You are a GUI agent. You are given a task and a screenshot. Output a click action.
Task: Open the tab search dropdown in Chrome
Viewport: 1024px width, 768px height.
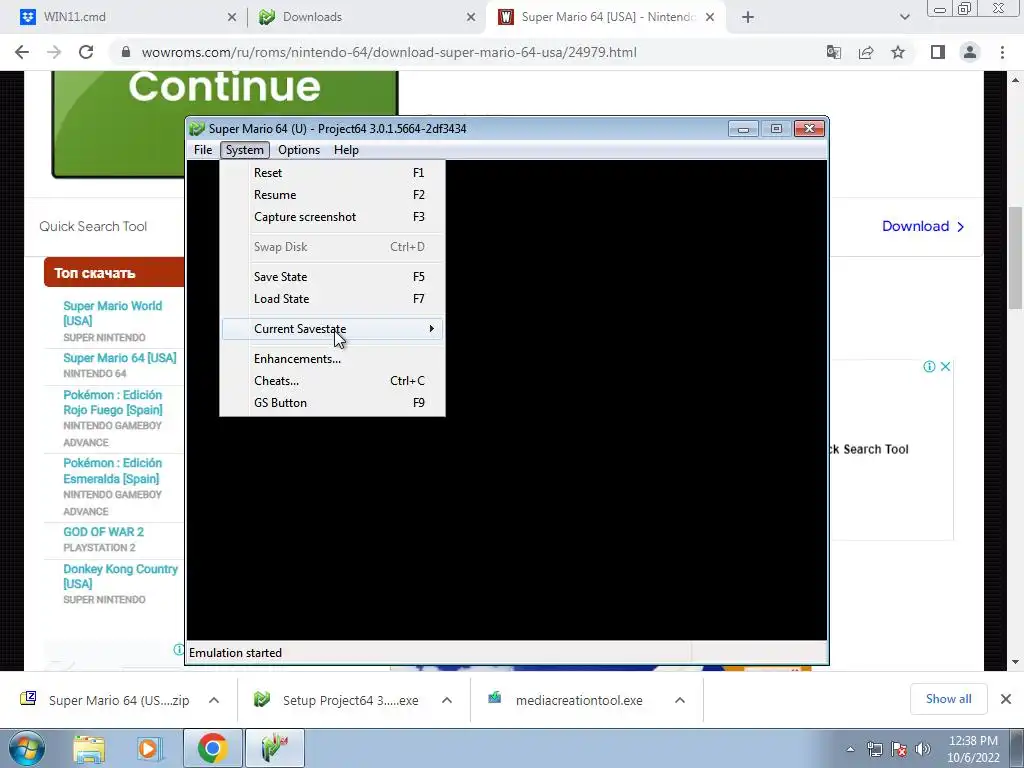coord(904,18)
